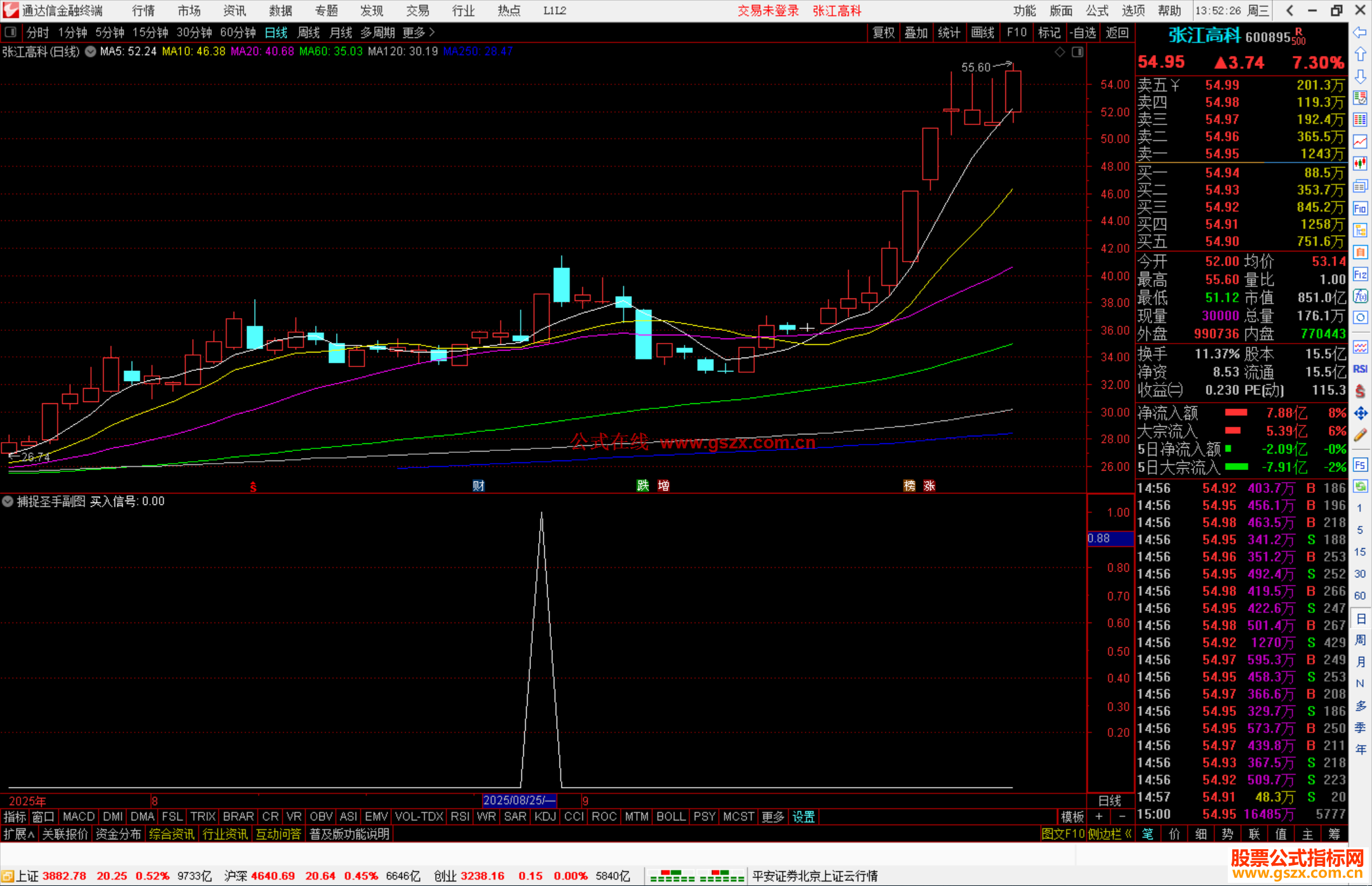Switch to the 60分钟 period tab
This screenshot has width=1372, height=886.
point(238,32)
